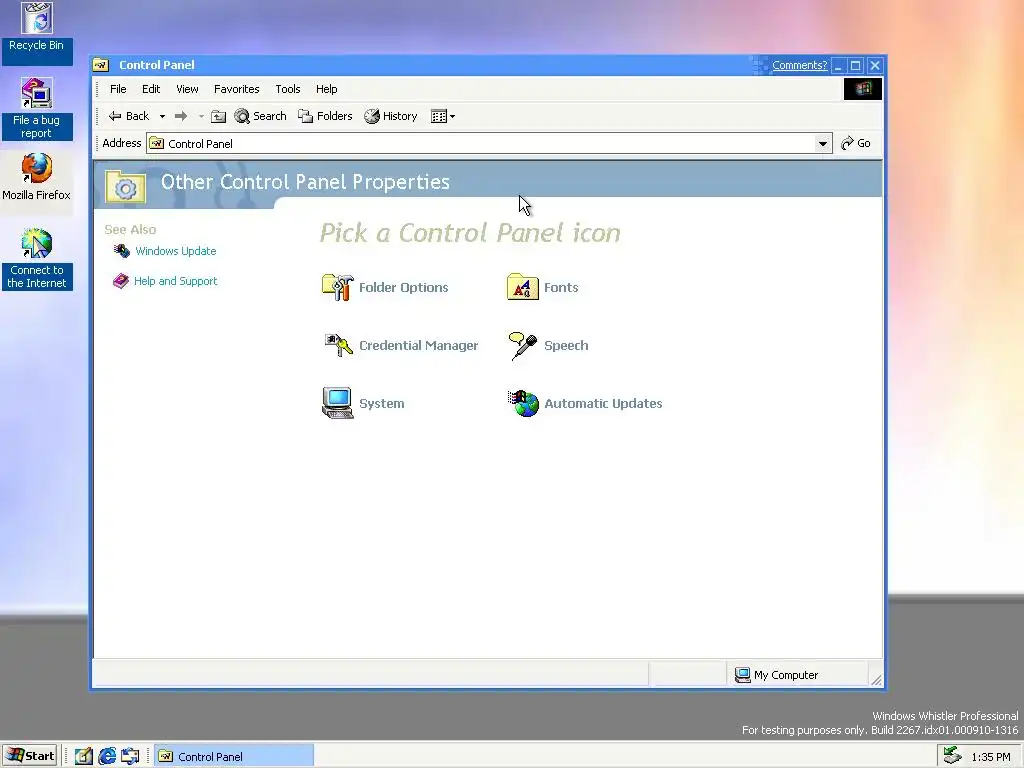This screenshot has height=768, width=1024.
Task: Toggle the Folders pane button
Action: click(325, 116)
